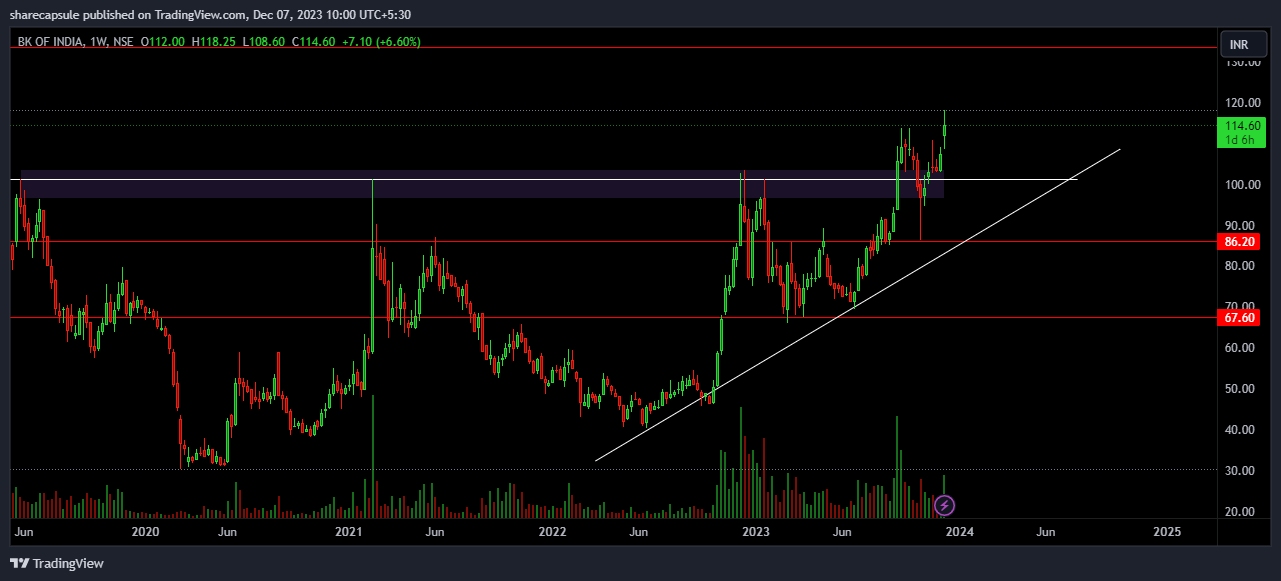
Task: Click the TradingView logo at bottom left
Action: pyautogui.click(x=57, y=563)
